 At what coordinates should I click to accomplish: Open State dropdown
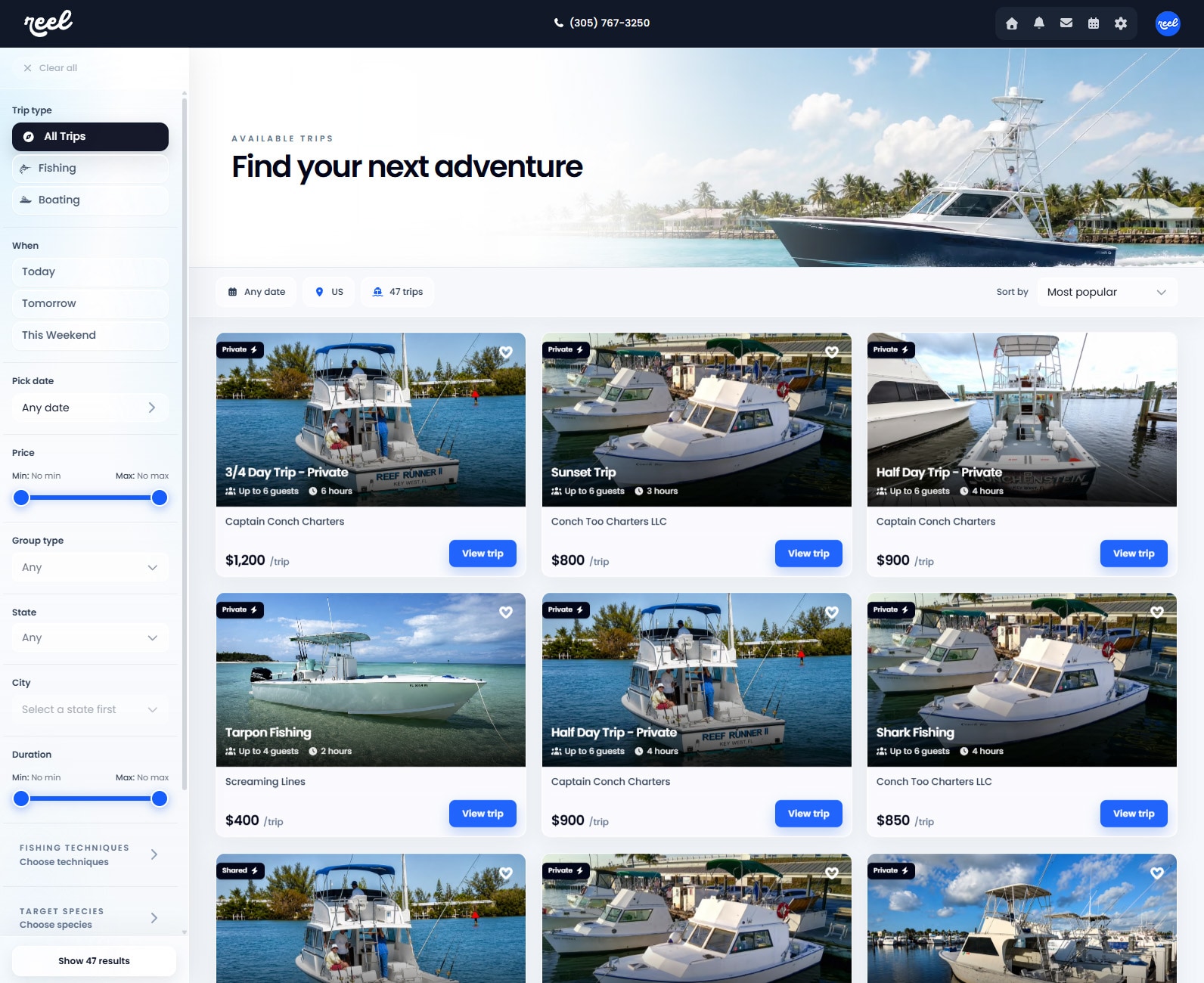(90, 637)
